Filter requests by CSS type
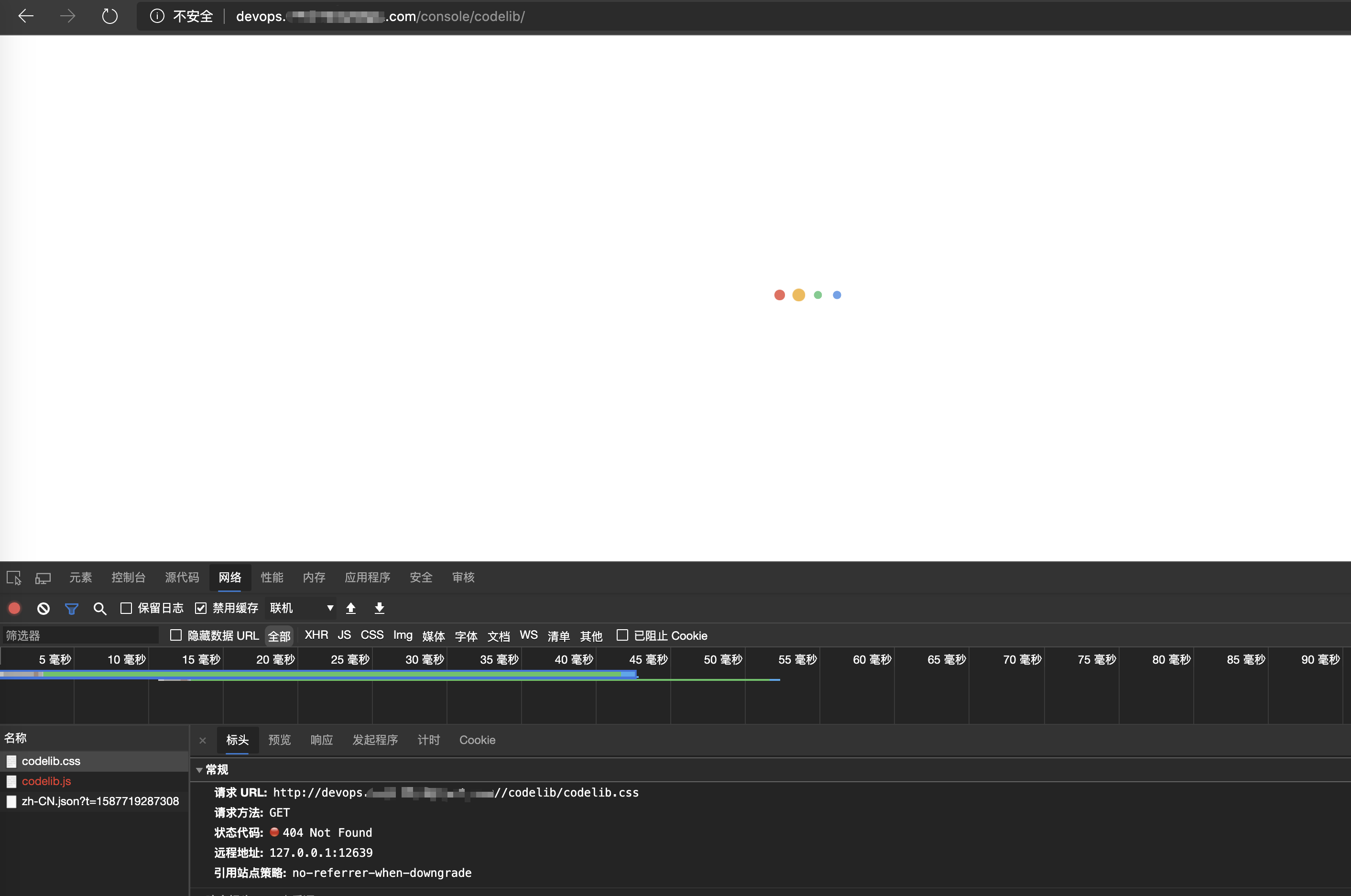The width and height of the screenshot is (1351, 896). click(372, 635)
